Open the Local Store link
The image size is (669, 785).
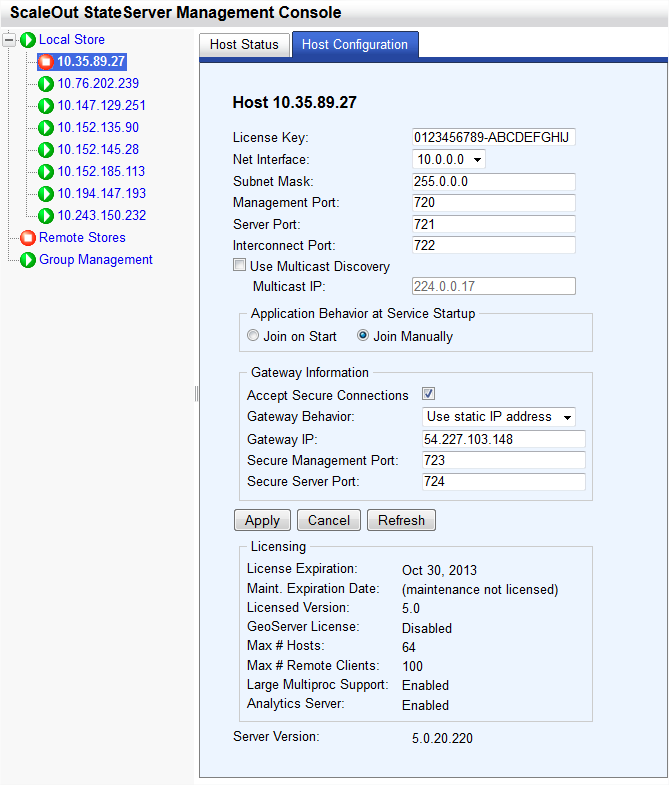[x=72, y=40]
